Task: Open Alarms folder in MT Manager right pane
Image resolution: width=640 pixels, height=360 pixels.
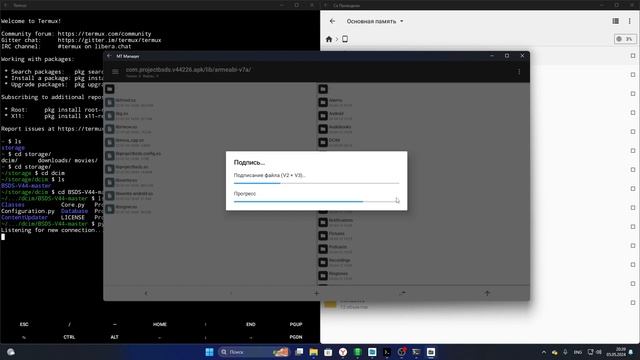Action: (x=423, y=102)
